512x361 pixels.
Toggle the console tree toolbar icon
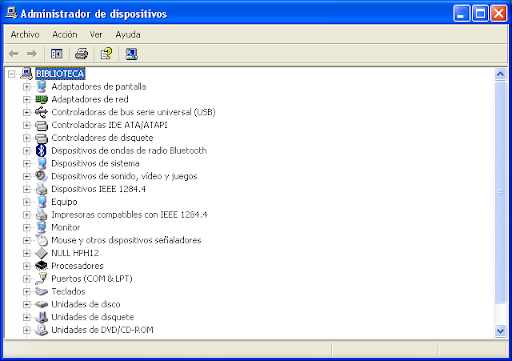[56, 54]
